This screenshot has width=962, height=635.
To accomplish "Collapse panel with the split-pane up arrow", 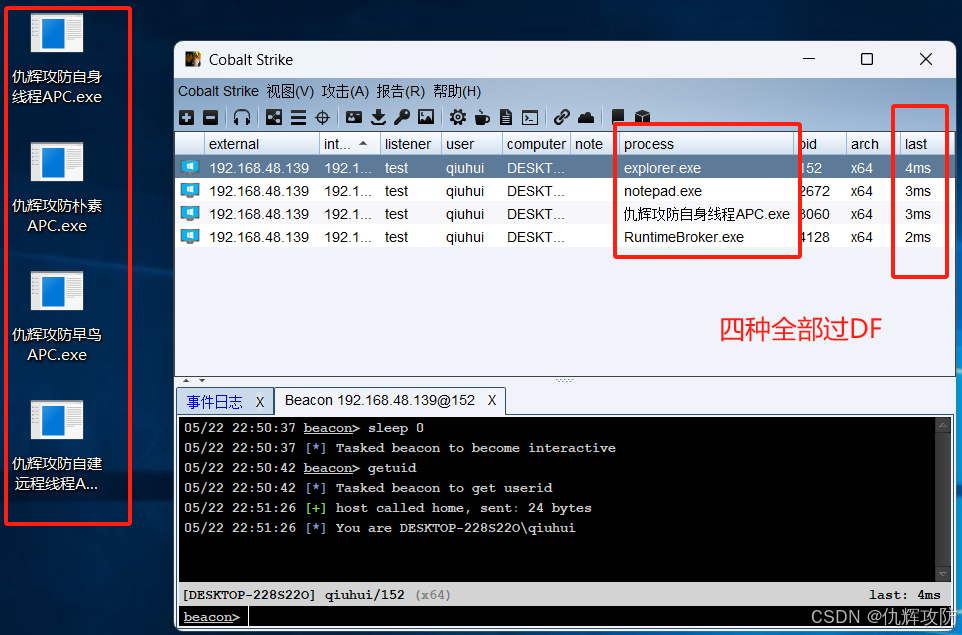I will (x=186, y=380).
